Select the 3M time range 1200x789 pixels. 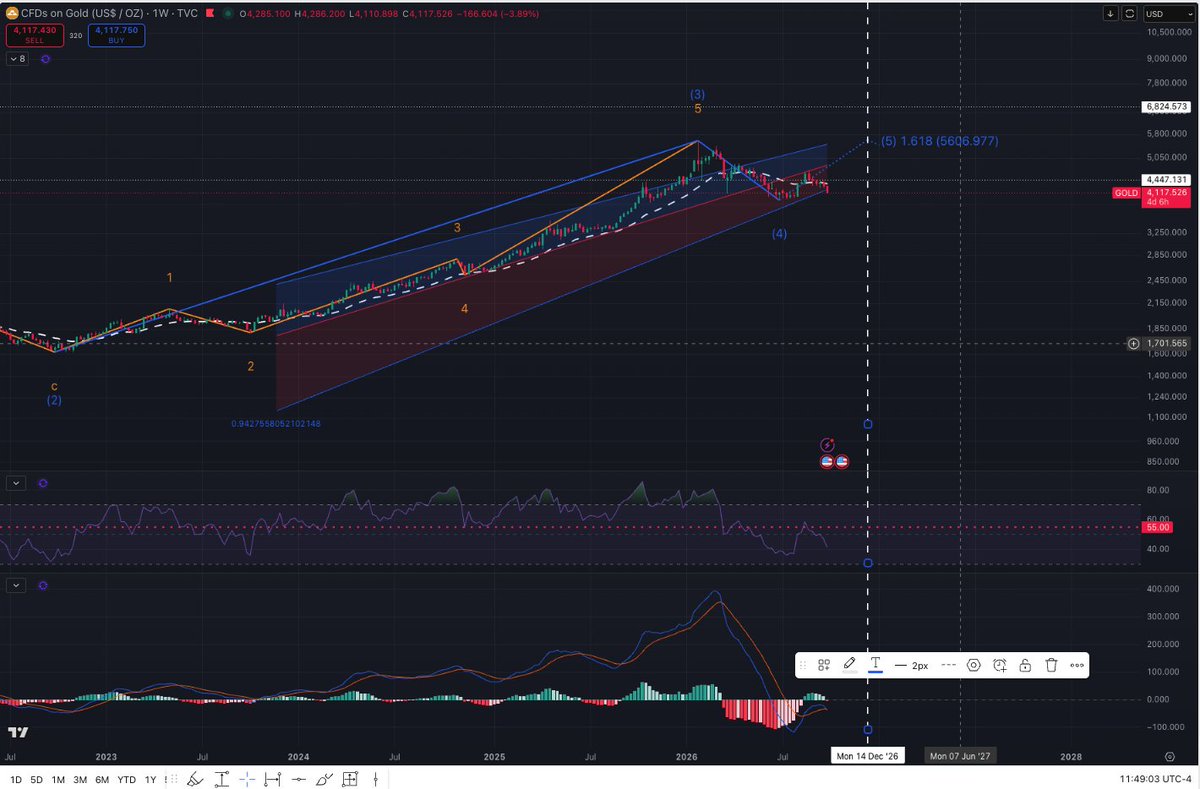tap(80, 779)
